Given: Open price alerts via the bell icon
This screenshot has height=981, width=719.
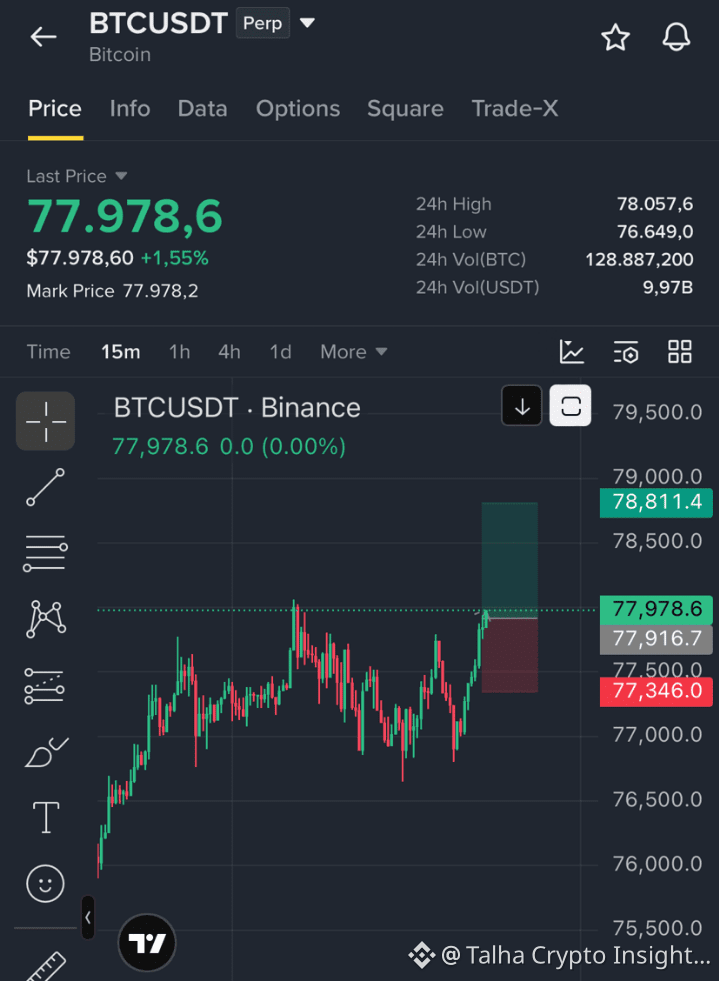Looking at the screenshot, I should pos(676,38).
